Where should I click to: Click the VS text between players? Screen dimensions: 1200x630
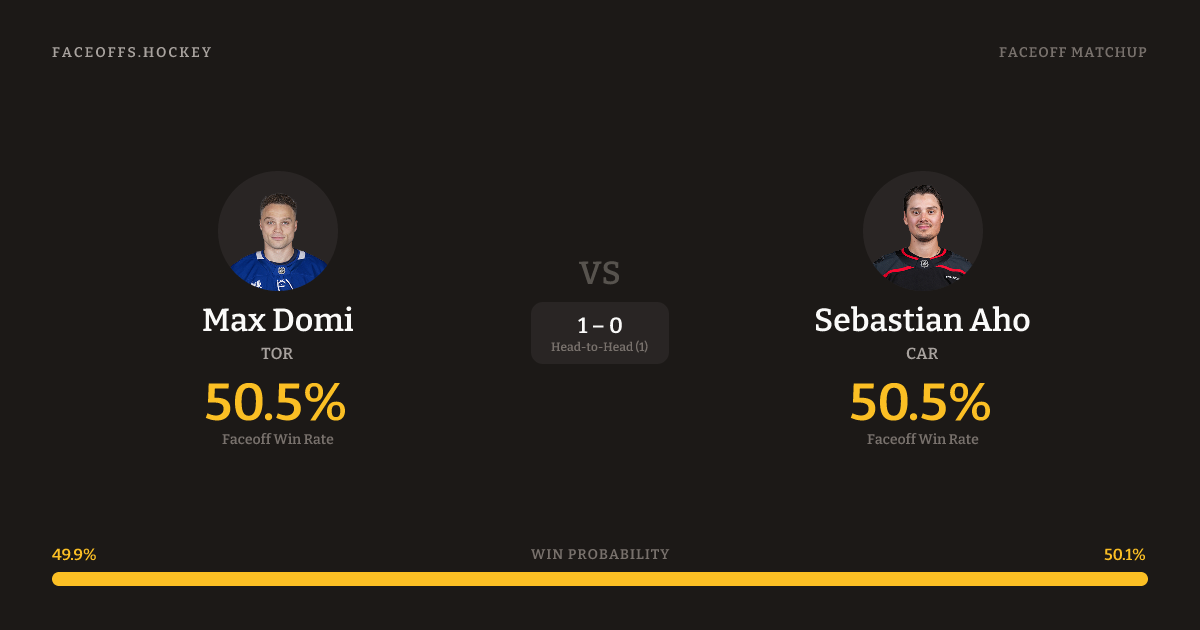pos(600,272)
